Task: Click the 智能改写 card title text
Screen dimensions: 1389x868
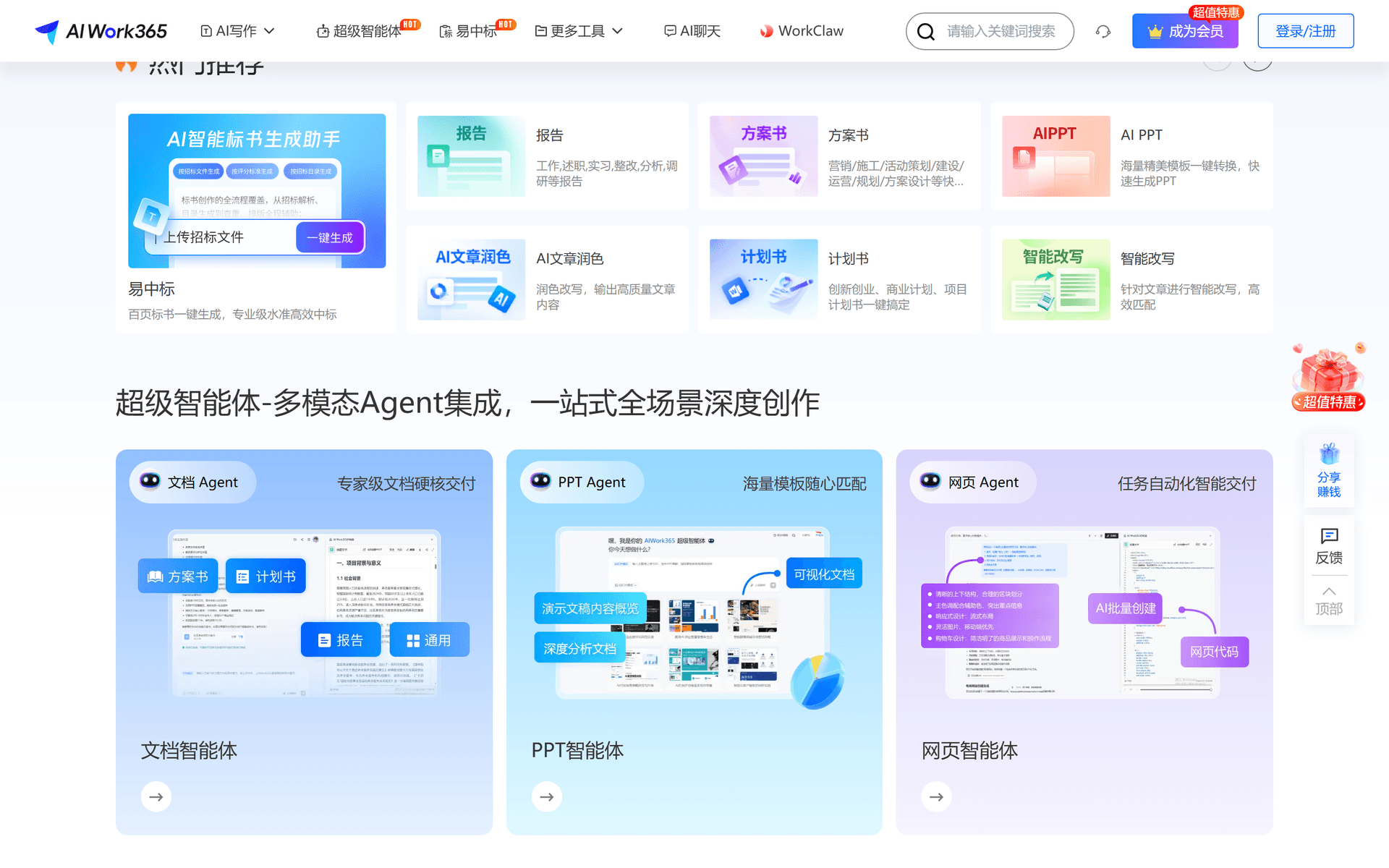Action: pos(1147,258)
